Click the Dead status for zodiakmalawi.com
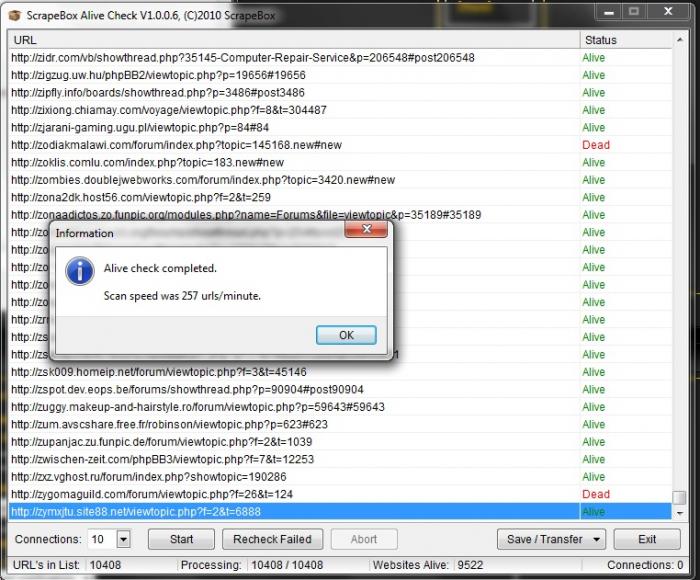Viewport: 700px width, 580px height. tap(596, 145)
